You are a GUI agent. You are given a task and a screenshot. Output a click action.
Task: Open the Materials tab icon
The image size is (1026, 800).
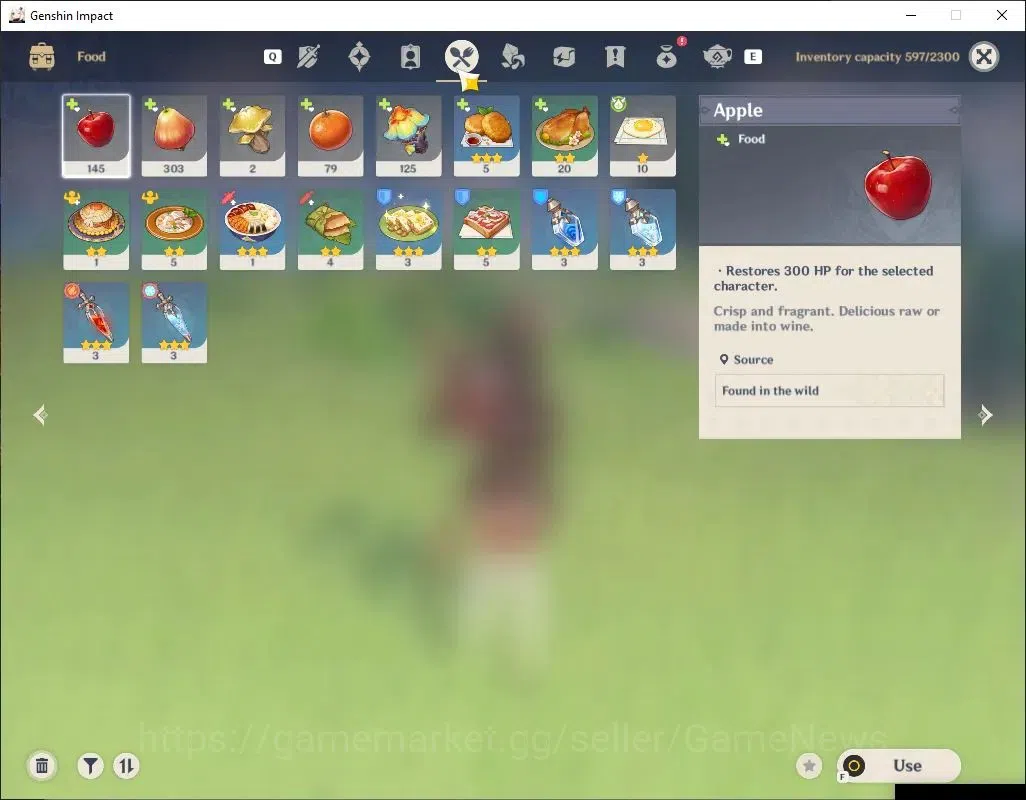[512, 57]
